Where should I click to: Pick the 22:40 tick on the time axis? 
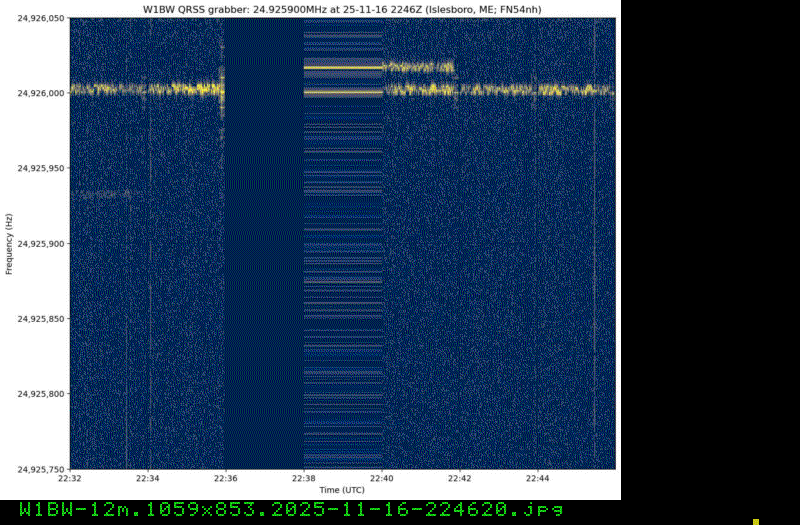[x=382, y=478]
